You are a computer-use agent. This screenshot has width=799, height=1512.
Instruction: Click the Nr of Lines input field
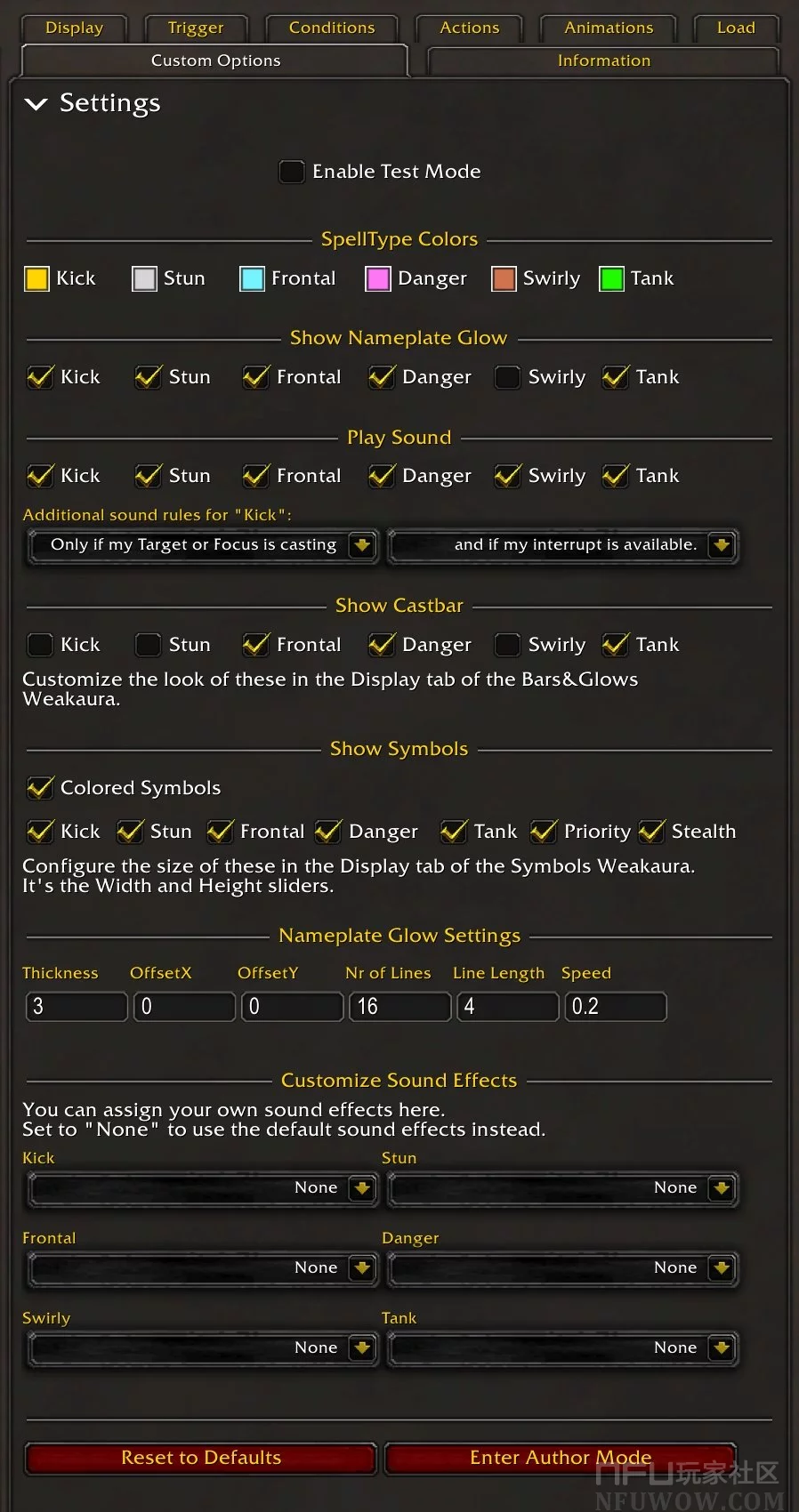coord(399,1007)
